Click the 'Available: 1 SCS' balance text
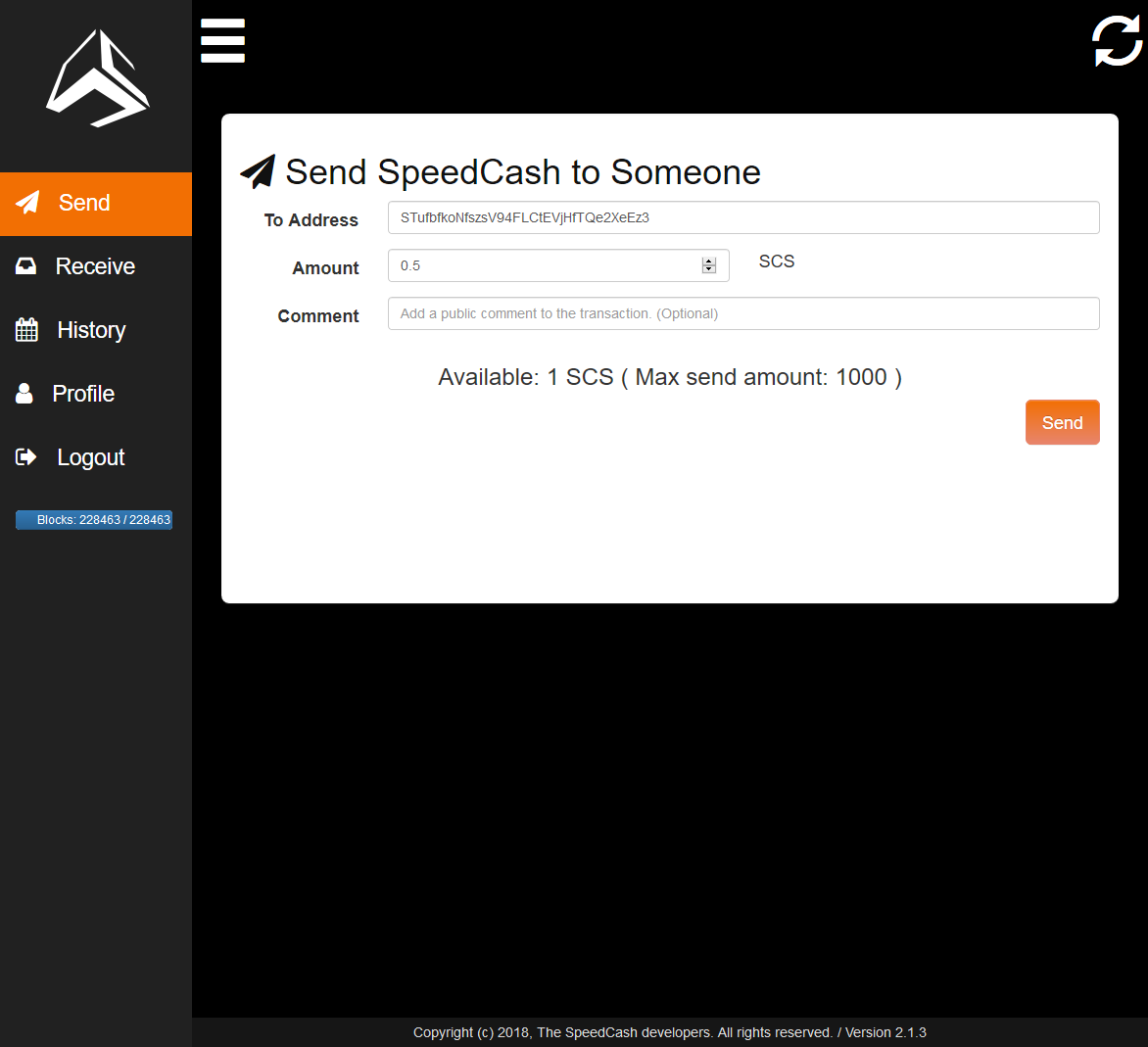 [669, 377]
